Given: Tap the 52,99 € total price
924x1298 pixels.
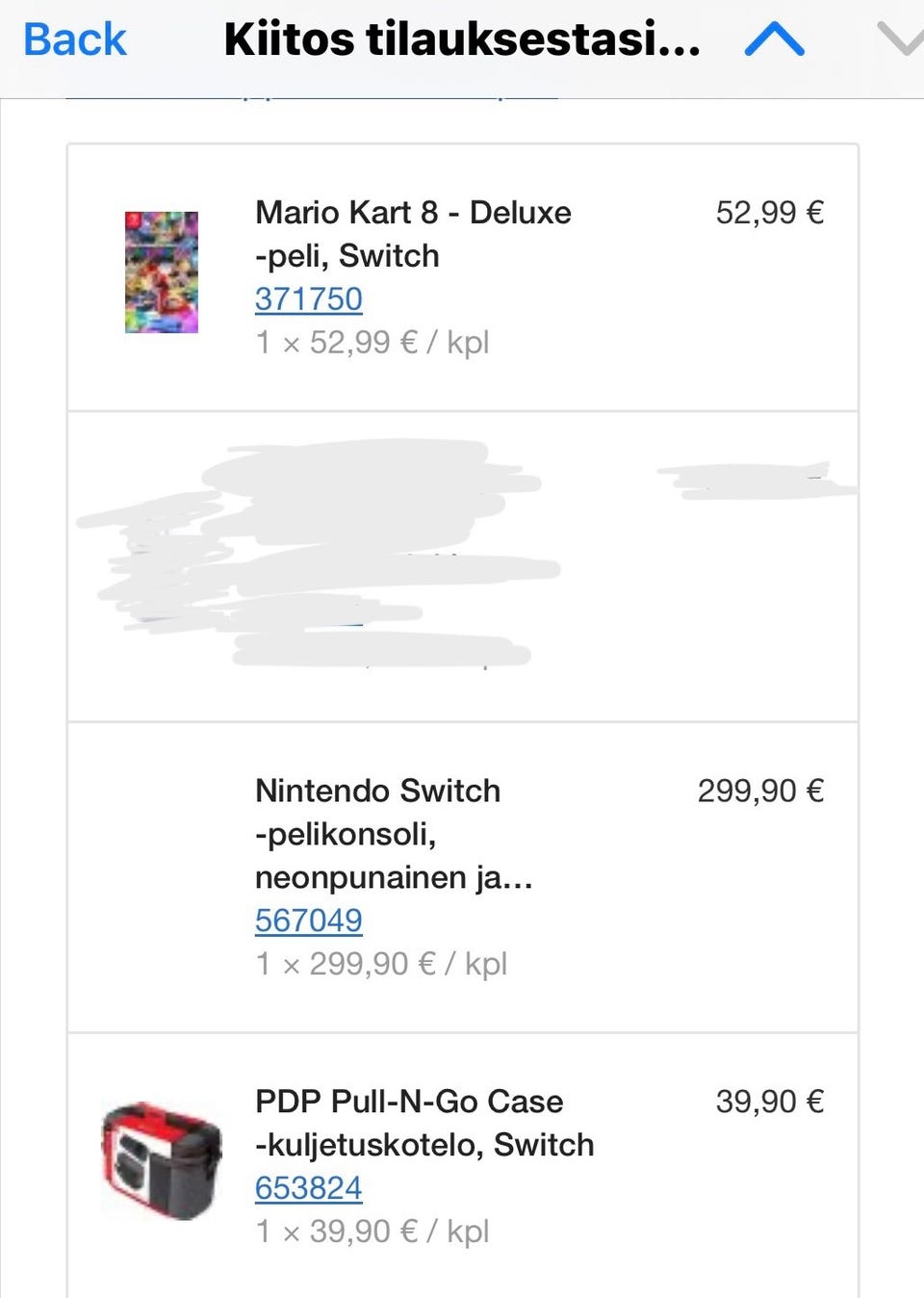Looking at the screenshot, I should pos(769,213).
